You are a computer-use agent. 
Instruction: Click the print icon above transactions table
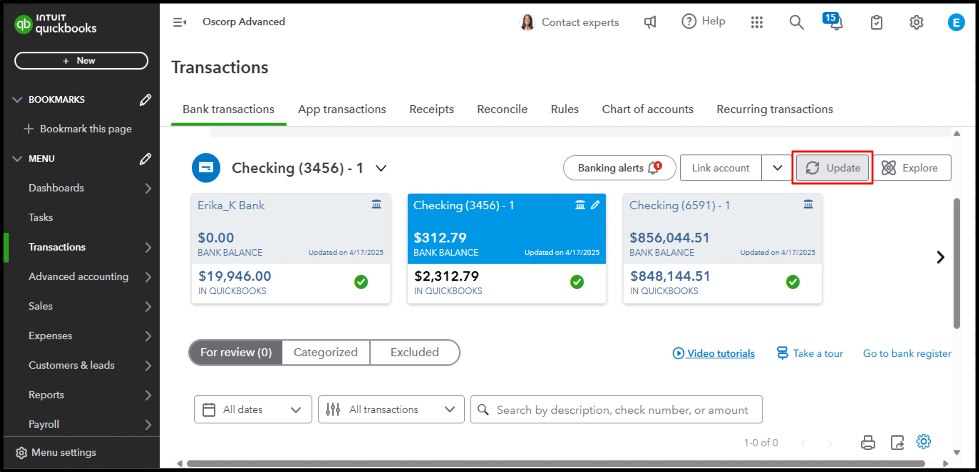pos(868,442)
